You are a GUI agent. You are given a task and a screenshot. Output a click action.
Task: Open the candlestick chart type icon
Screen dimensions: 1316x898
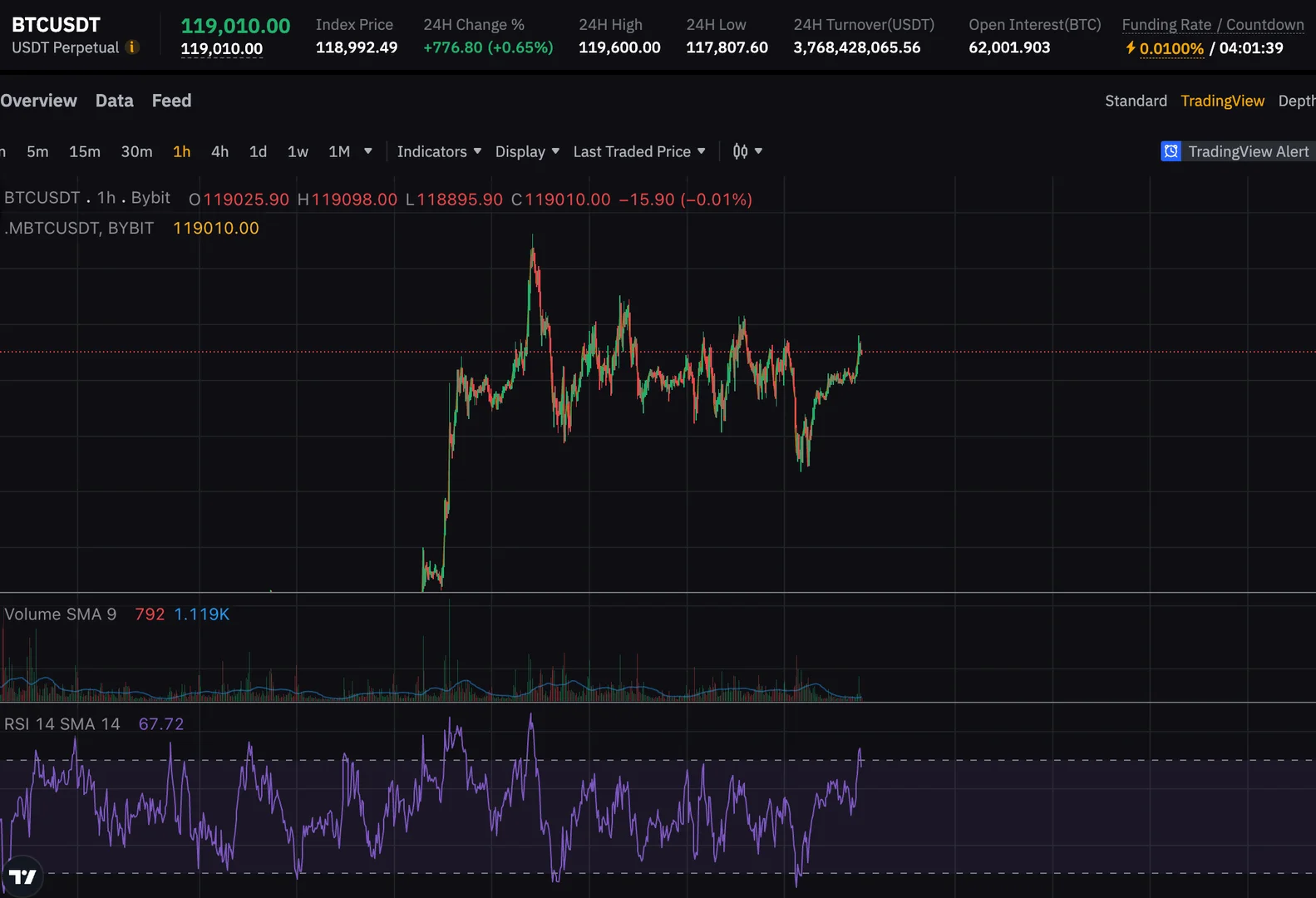click(x=740, y=151)
